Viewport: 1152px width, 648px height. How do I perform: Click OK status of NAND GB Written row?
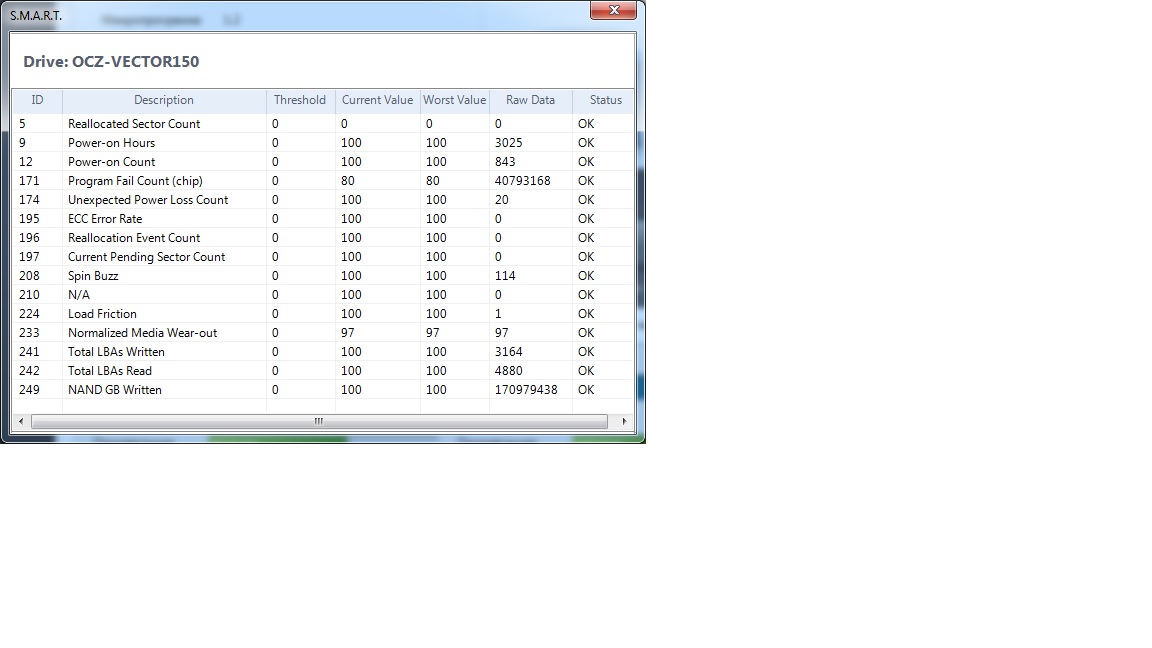[x=586, y=390]
